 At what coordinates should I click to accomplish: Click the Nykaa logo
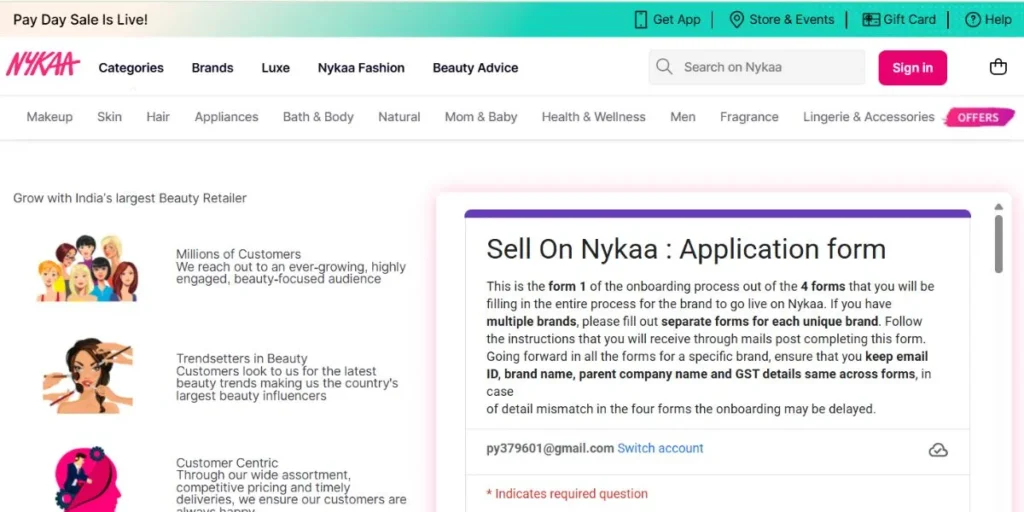click(43, 65)
